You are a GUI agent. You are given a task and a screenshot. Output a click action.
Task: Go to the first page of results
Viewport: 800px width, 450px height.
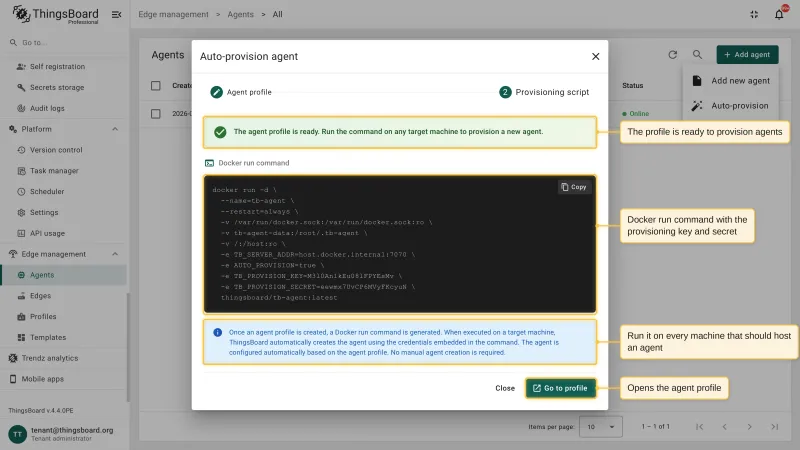(x=699, y=427)
